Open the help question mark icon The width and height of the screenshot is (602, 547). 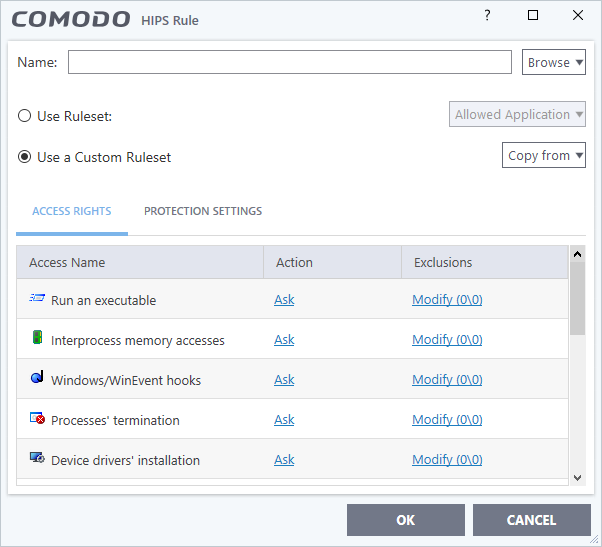coord(487,16)
